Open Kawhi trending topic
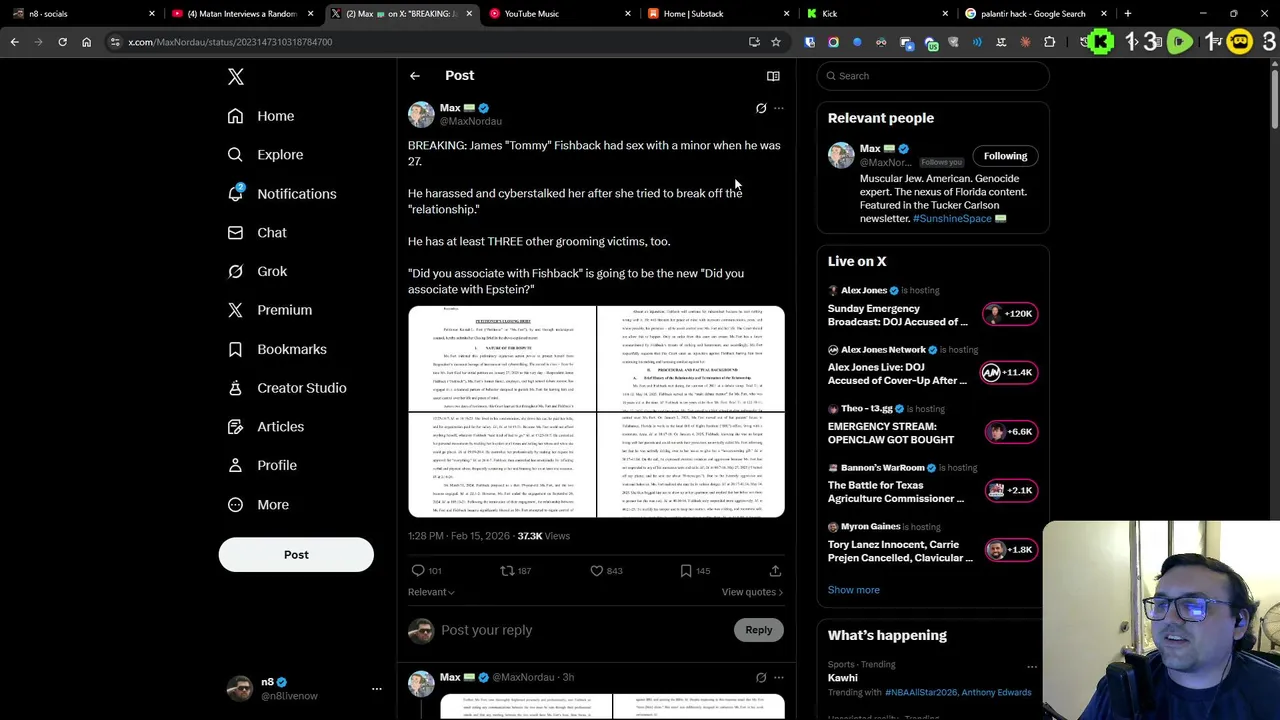The height and width of the screenshot is (720, 1280). [843, 678]
